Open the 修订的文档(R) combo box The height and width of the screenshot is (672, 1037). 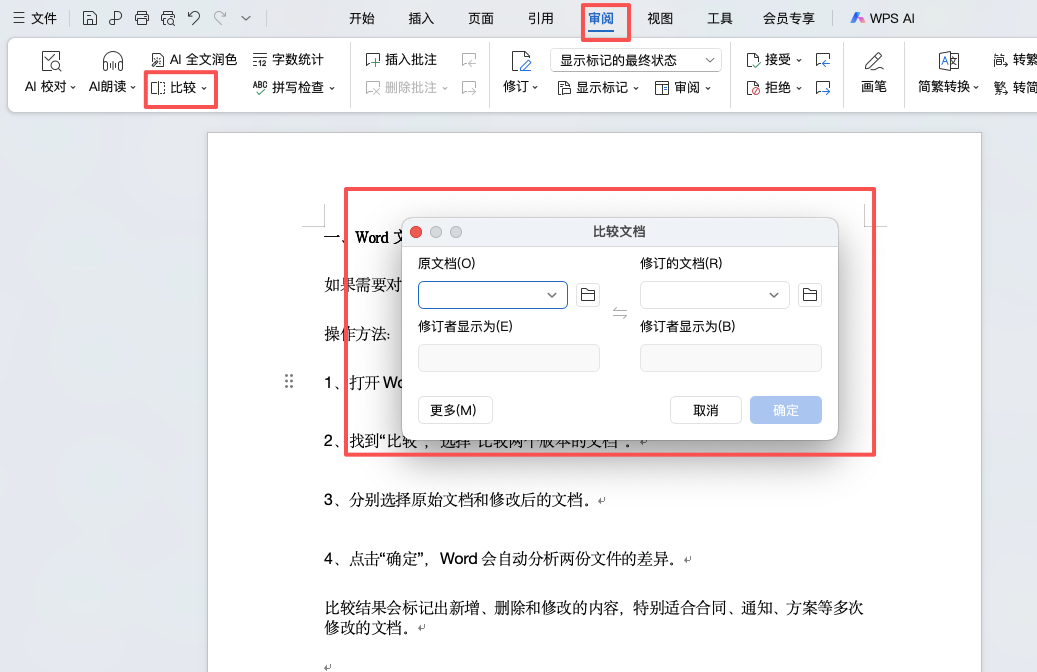coord(714,295)
